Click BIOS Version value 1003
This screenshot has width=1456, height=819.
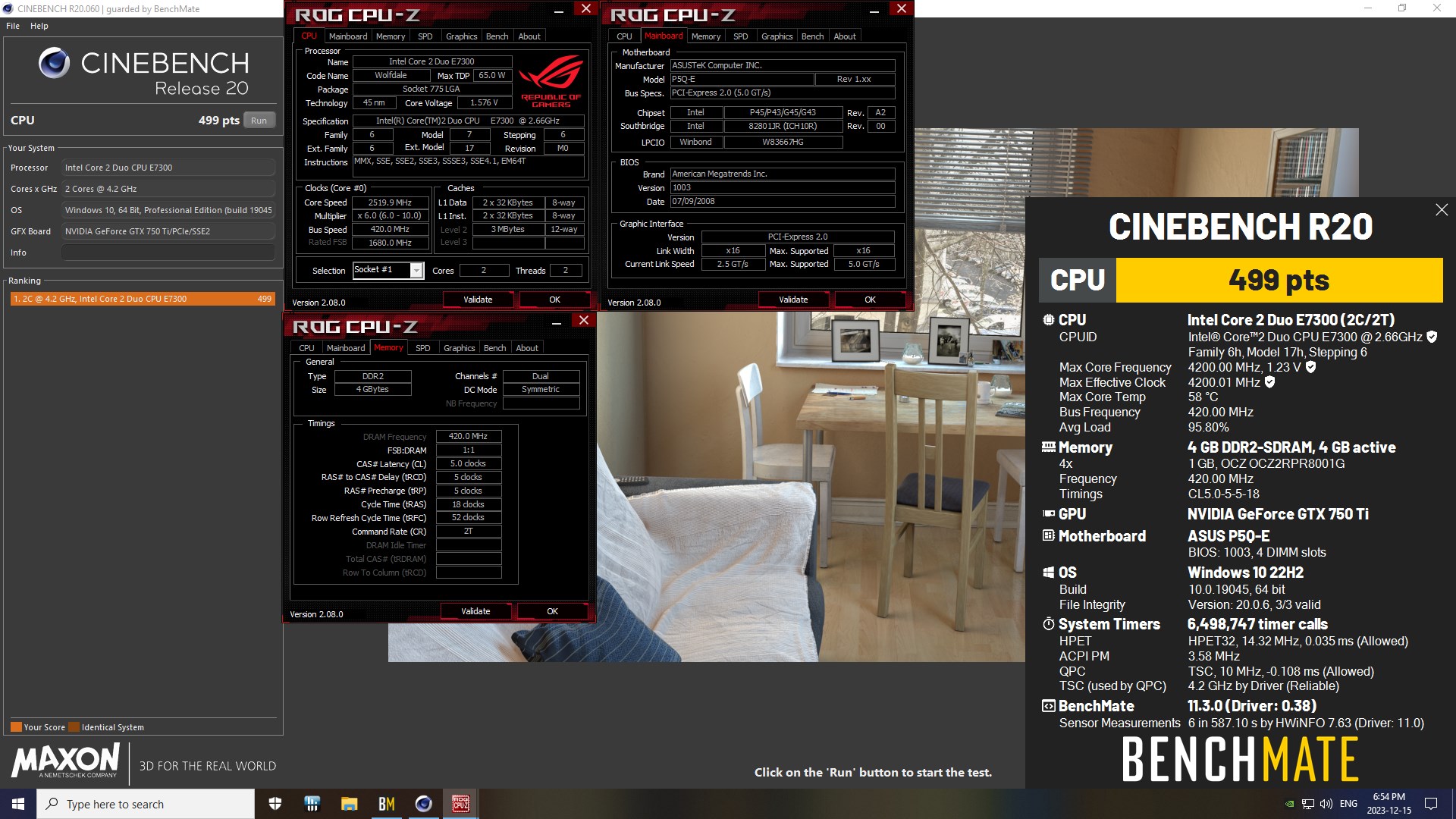[x=783, y=188]
